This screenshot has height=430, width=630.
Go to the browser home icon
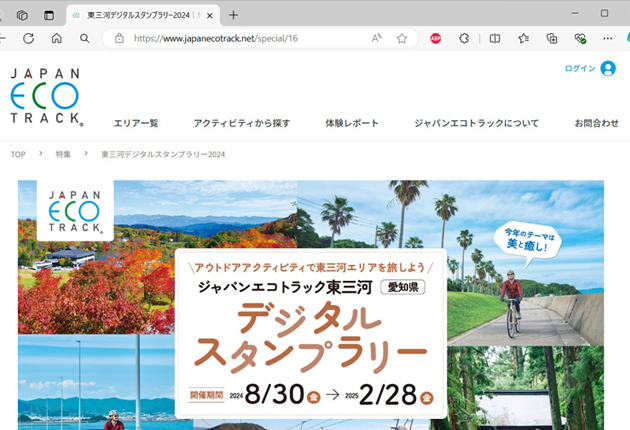pos(57,38)
